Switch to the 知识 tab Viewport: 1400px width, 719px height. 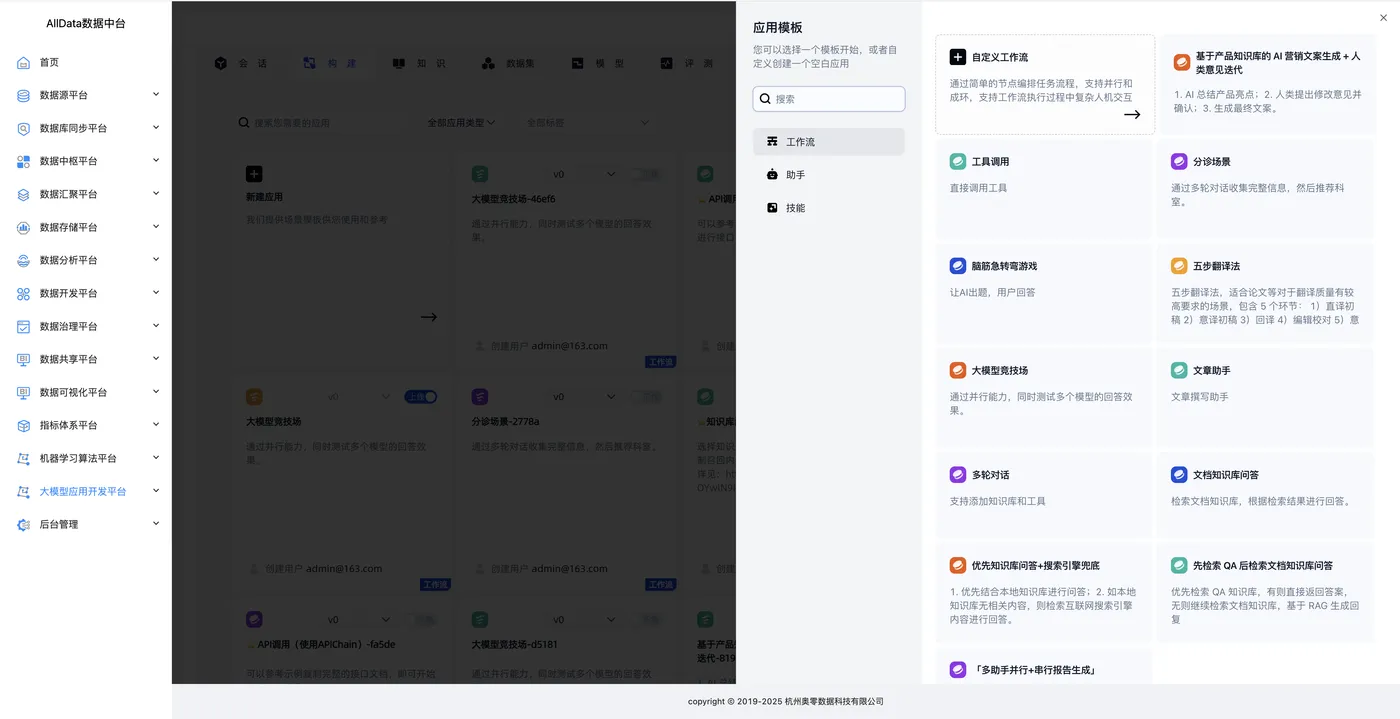[419, 63]
